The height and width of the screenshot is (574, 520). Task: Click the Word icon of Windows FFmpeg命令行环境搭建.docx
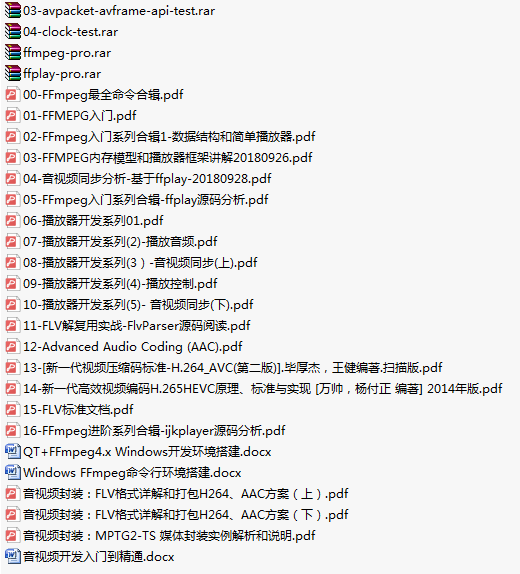pyautogui.click(x=13, y=472)
